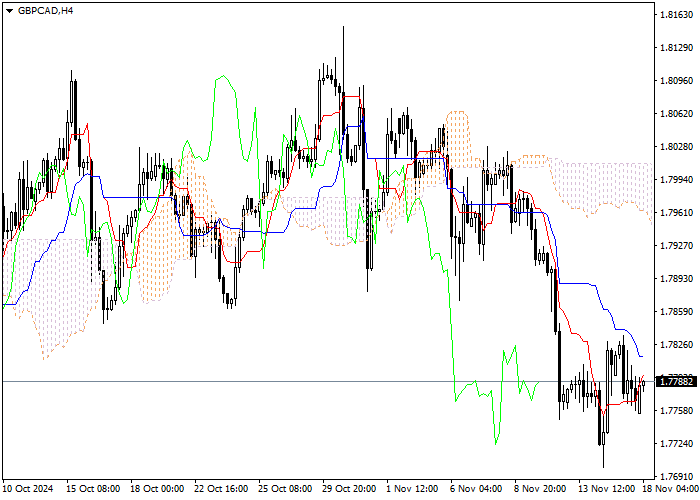Screen dimensions: 700x500
Task: Click the 1.79940 price scale label
Action: (676, 180)
